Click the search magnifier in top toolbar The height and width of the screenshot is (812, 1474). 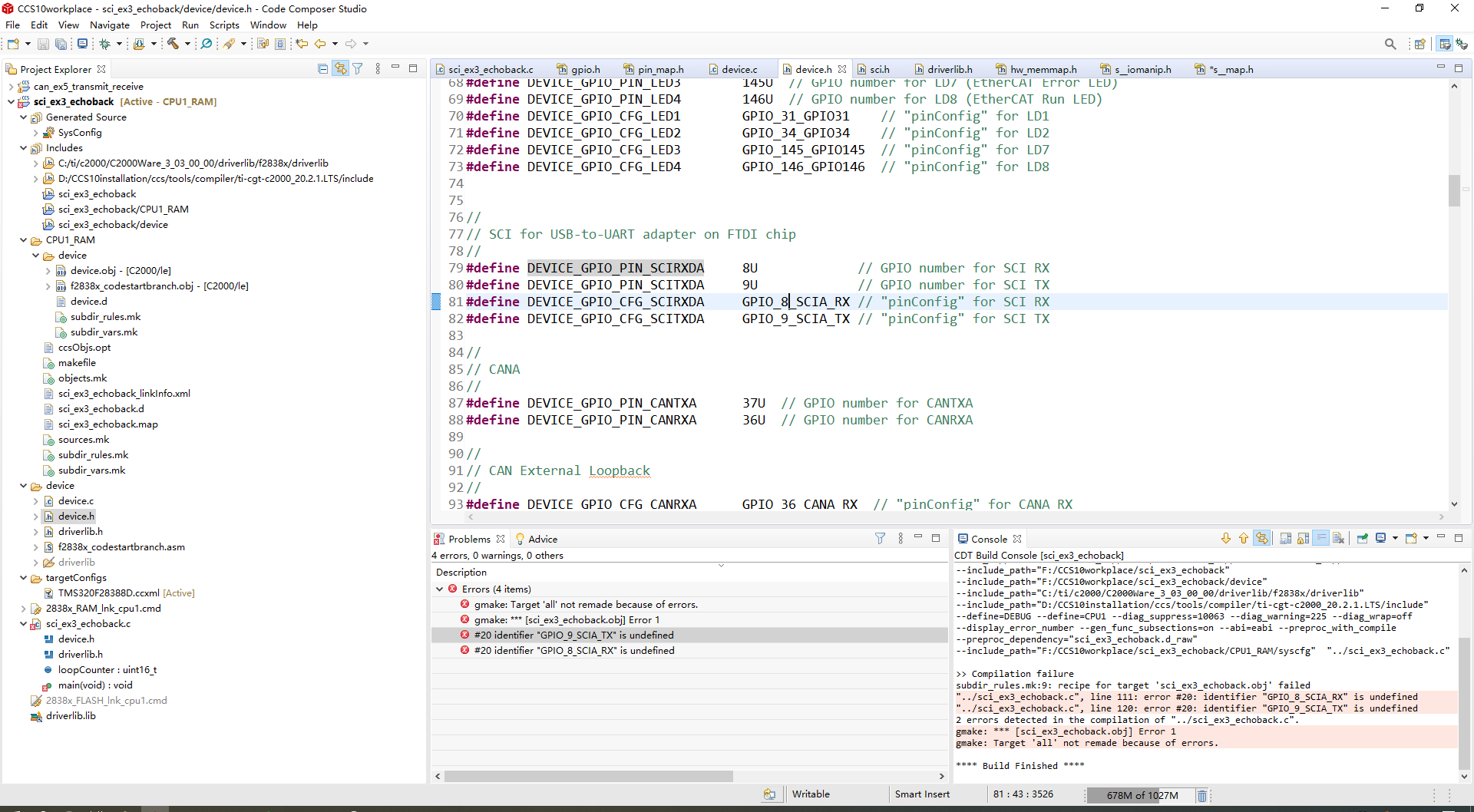click(x=1390, y=44)
